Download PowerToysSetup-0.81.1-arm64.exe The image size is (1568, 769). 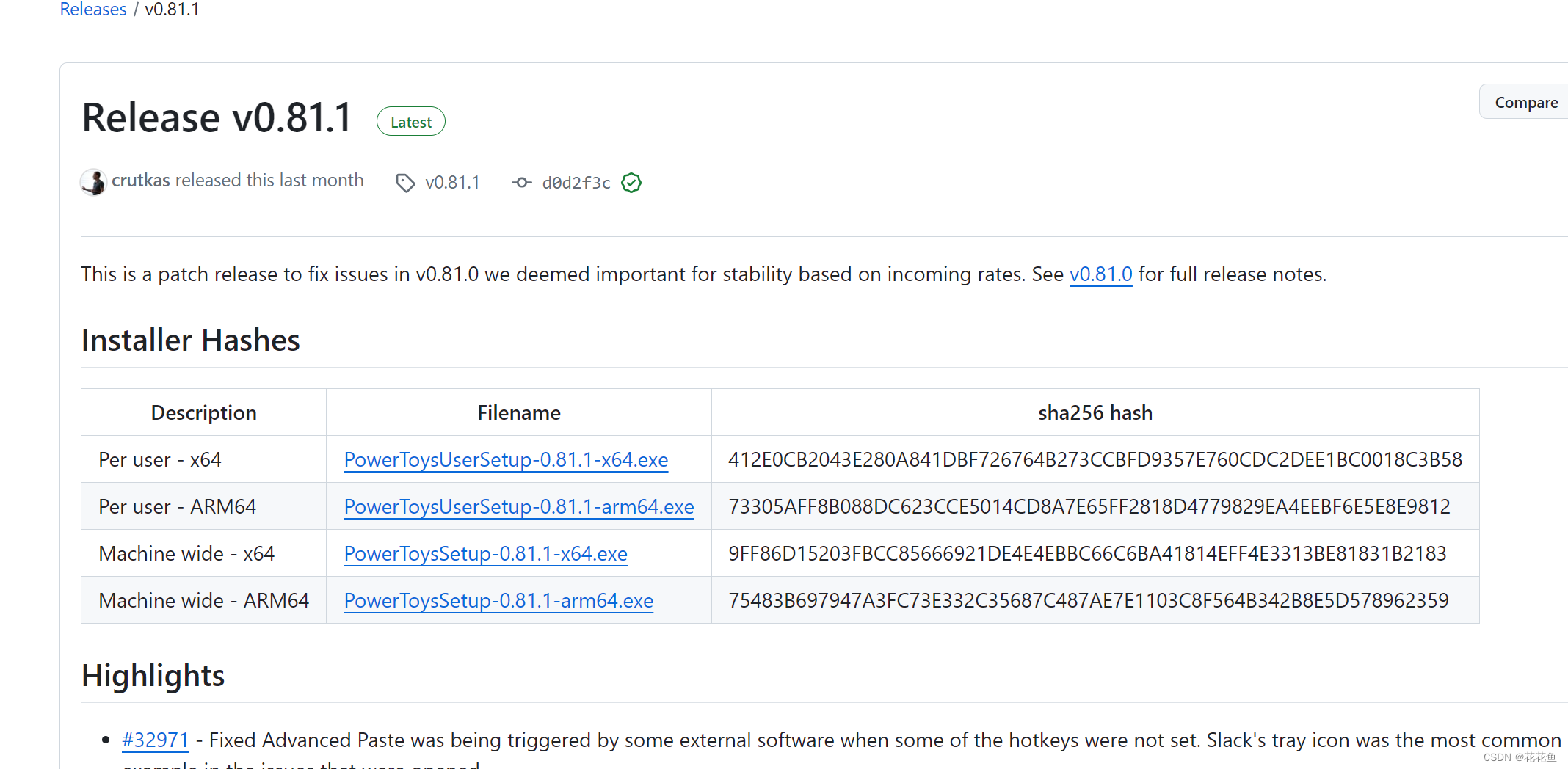498,601
